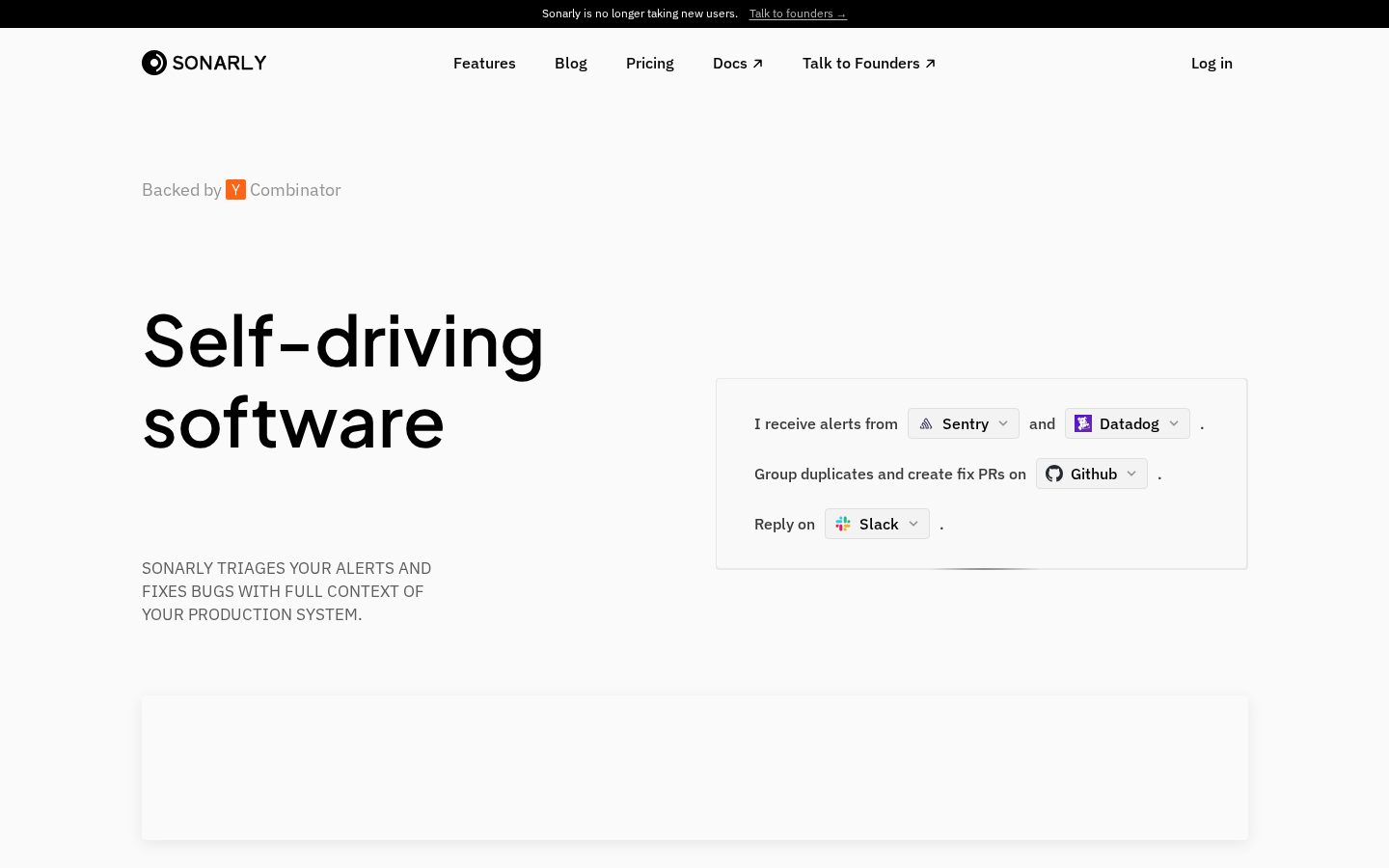Open the Features menu item
The image size is (1389, 868).
click(x=484, y=64)
